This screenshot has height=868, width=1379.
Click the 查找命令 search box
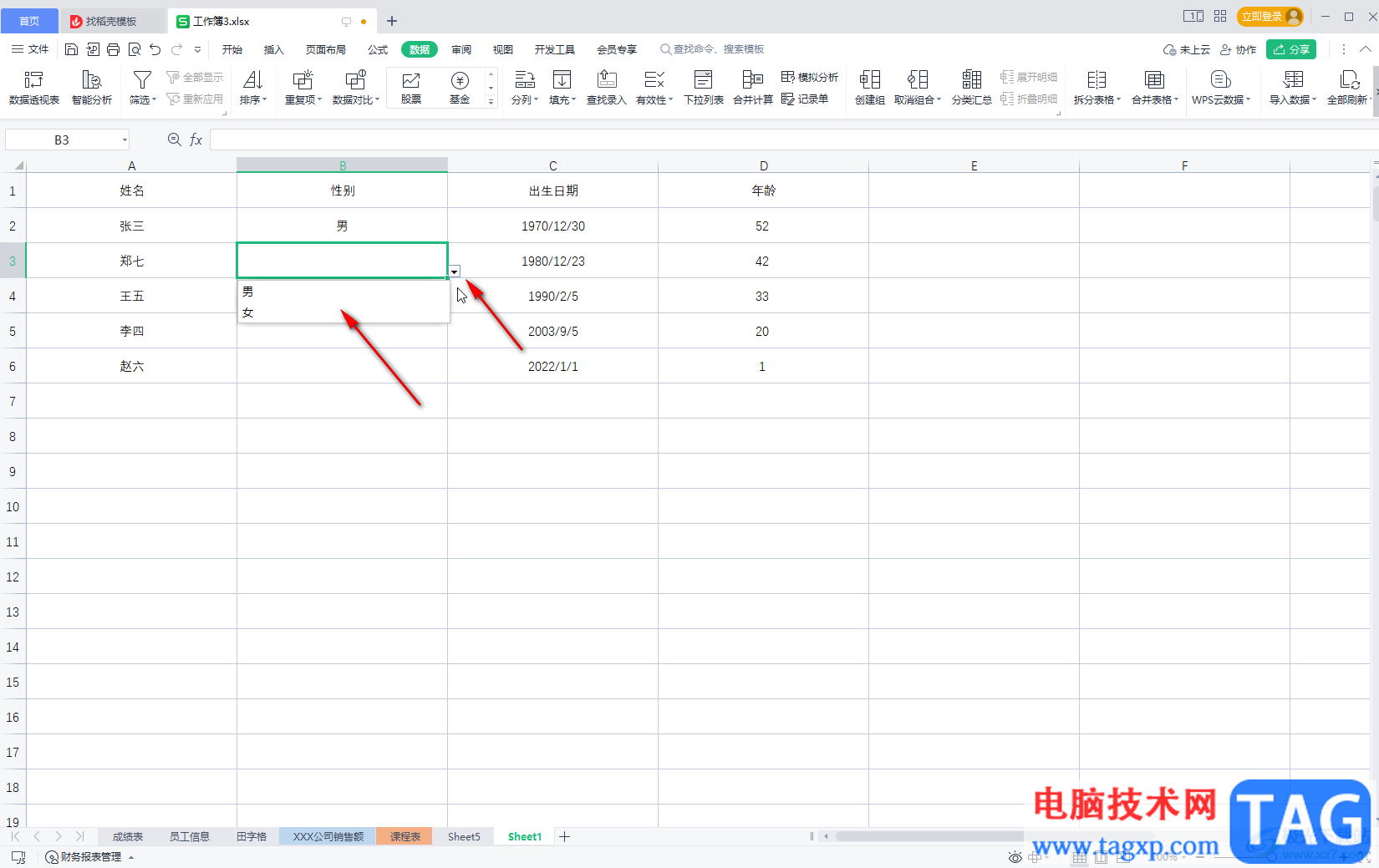(713, 49)
